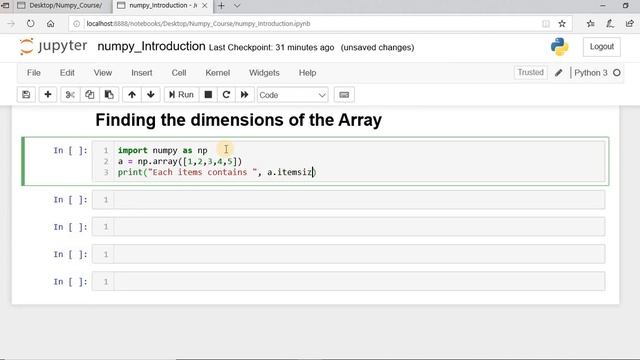Insert a cell below using plus icon
Image resolution: width=640 pixels, height=360 pixels.
[48, 95]
